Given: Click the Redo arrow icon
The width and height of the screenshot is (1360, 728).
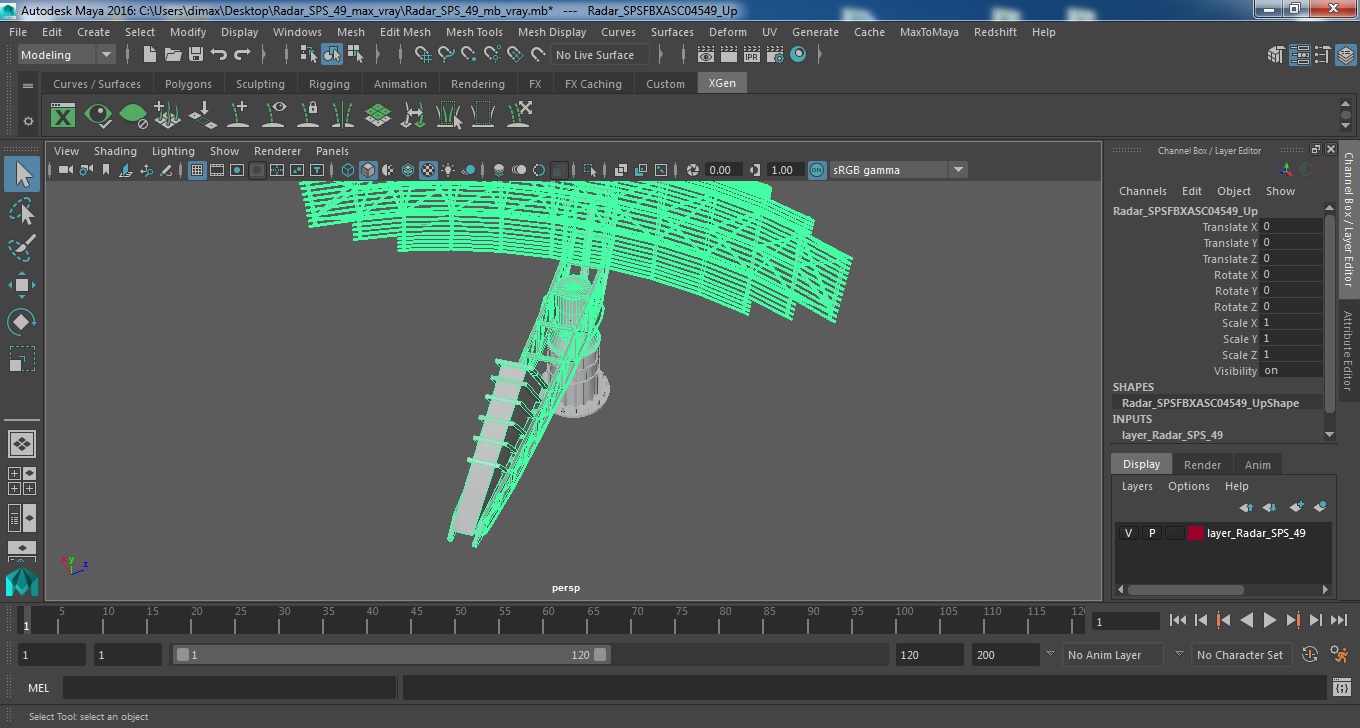Looking at the screenshot, I should tap(242, 55).
